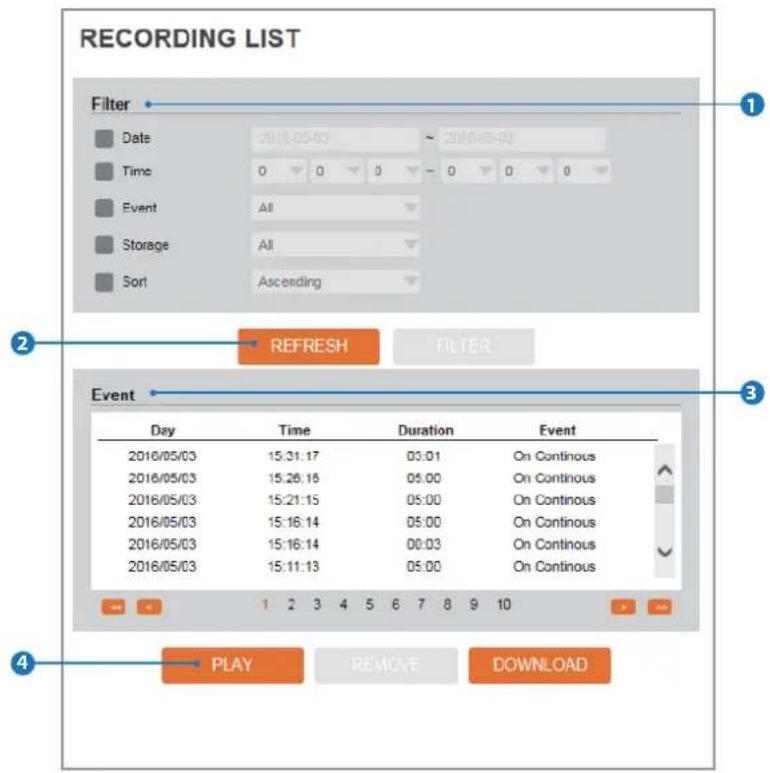Open the end time second dropdown
This screenshot has height=773, width=770.
[x=584, y=171]
